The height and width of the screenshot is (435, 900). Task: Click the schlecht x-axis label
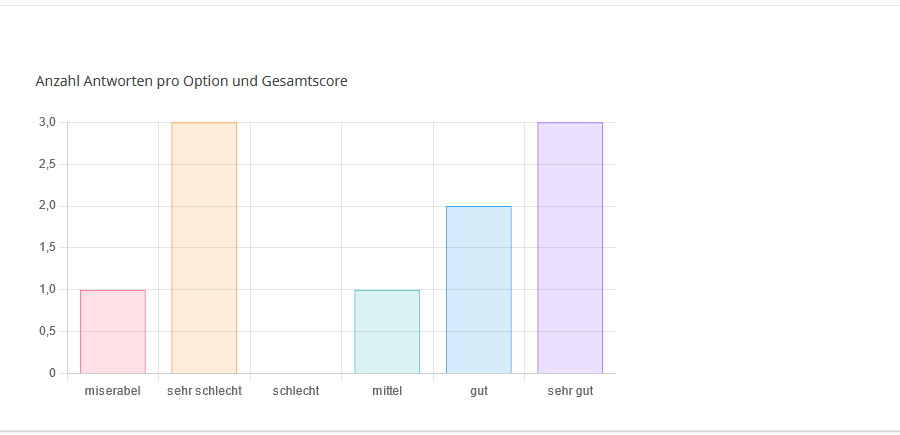tap(296, 391)
